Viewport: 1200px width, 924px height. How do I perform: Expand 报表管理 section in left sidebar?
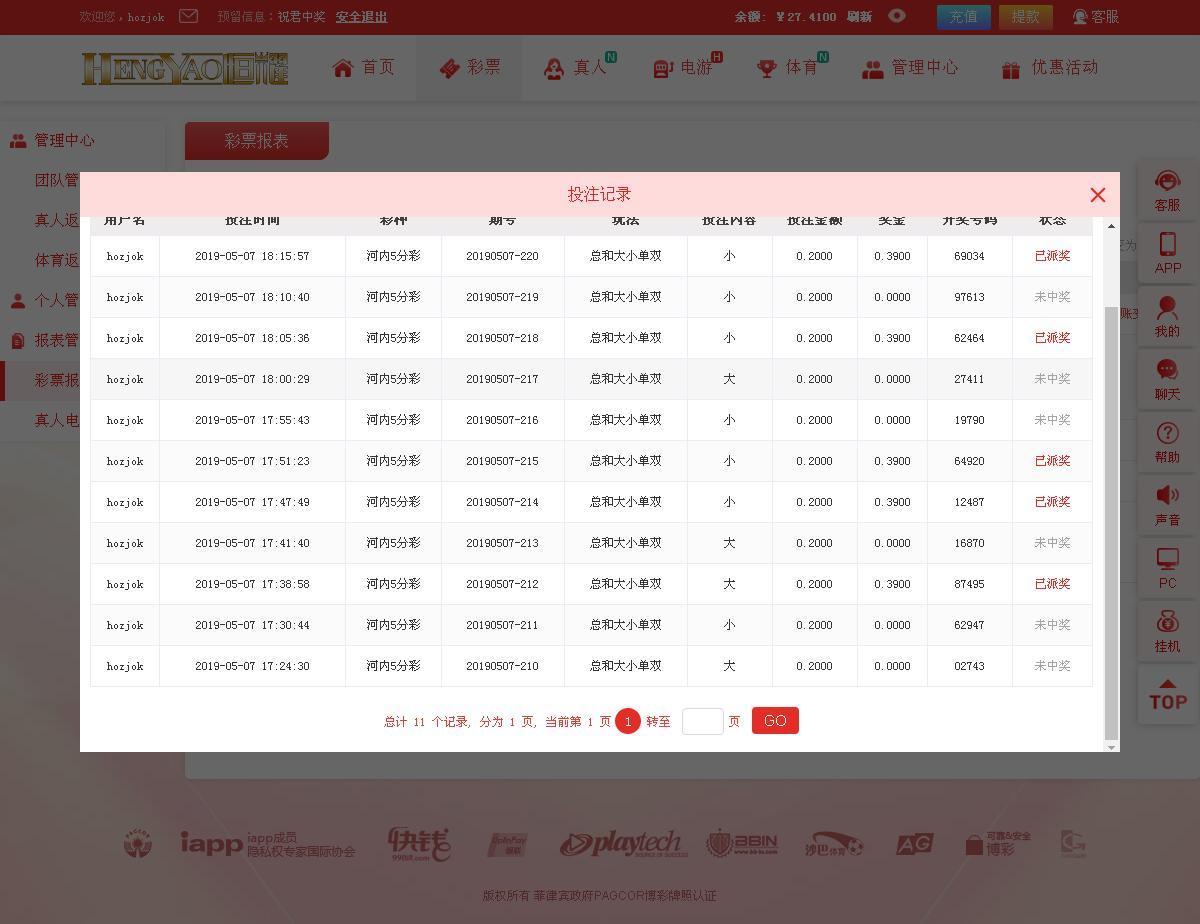[44, 340]
